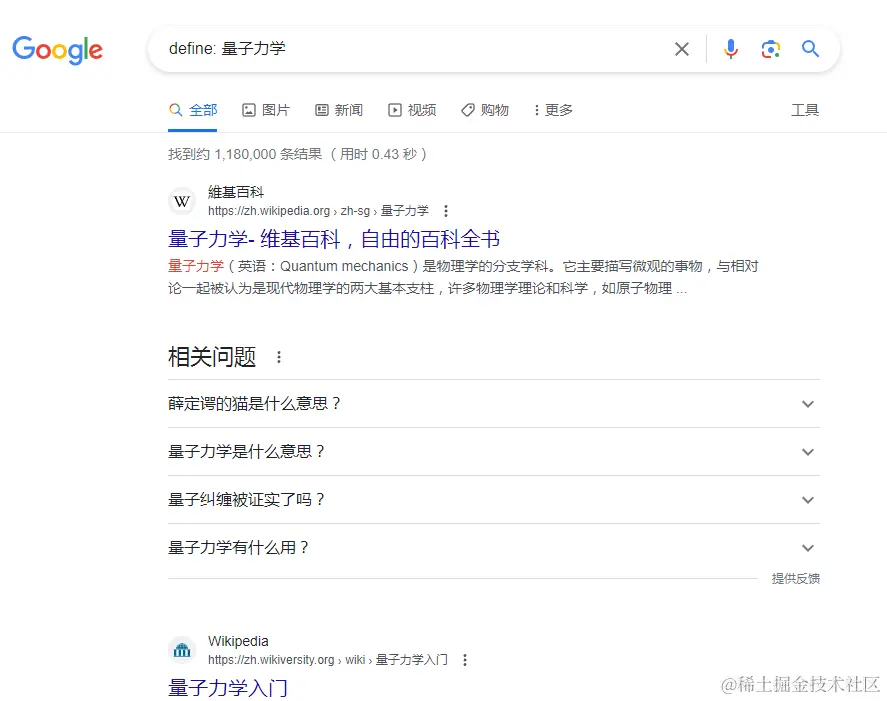
Task: Clear the search box with the X icon
Action: [x=682, y=49]
